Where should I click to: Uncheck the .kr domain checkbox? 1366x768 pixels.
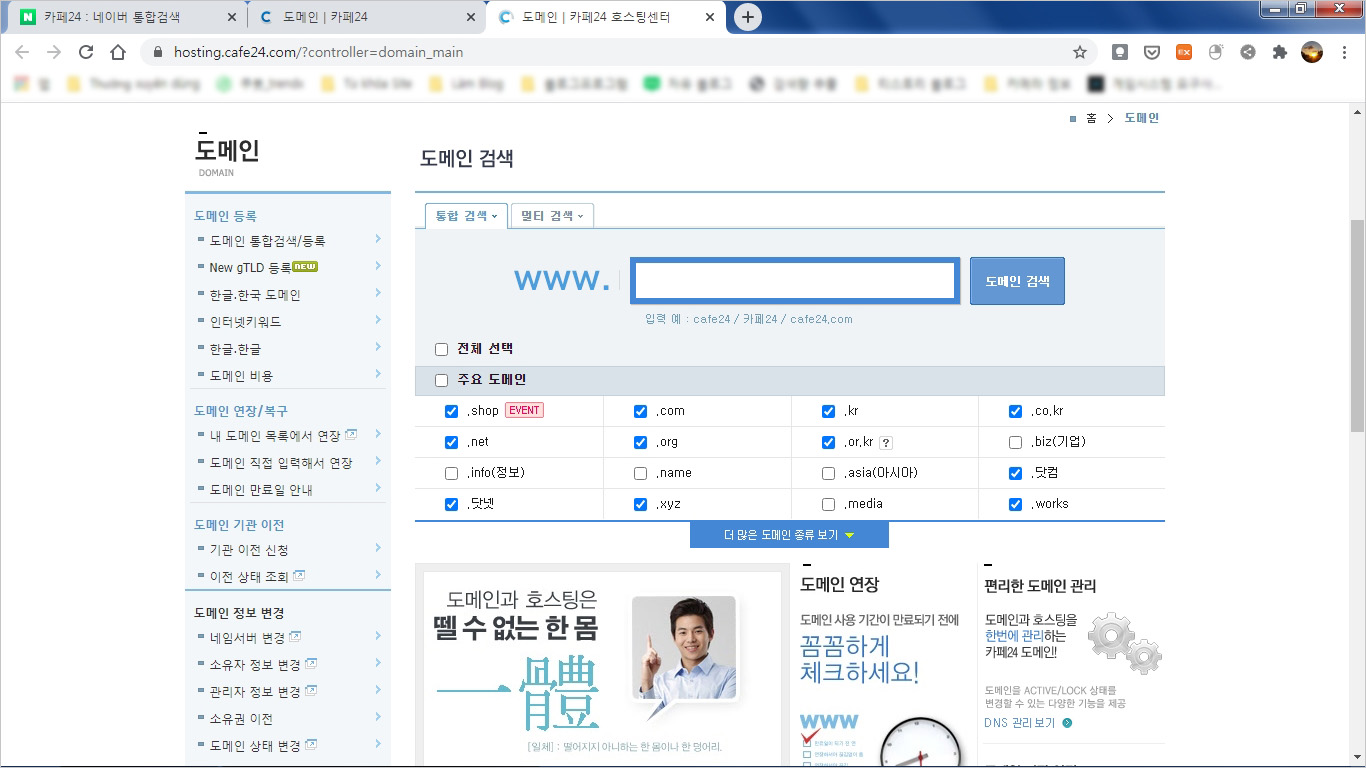[x=828, y=411]
